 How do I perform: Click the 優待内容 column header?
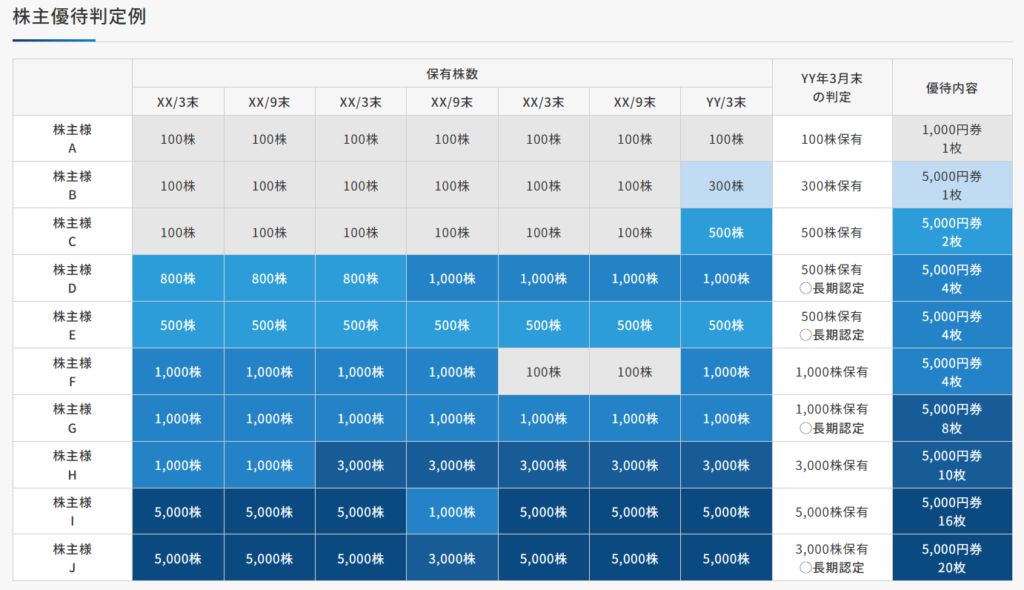pos(952,88)
